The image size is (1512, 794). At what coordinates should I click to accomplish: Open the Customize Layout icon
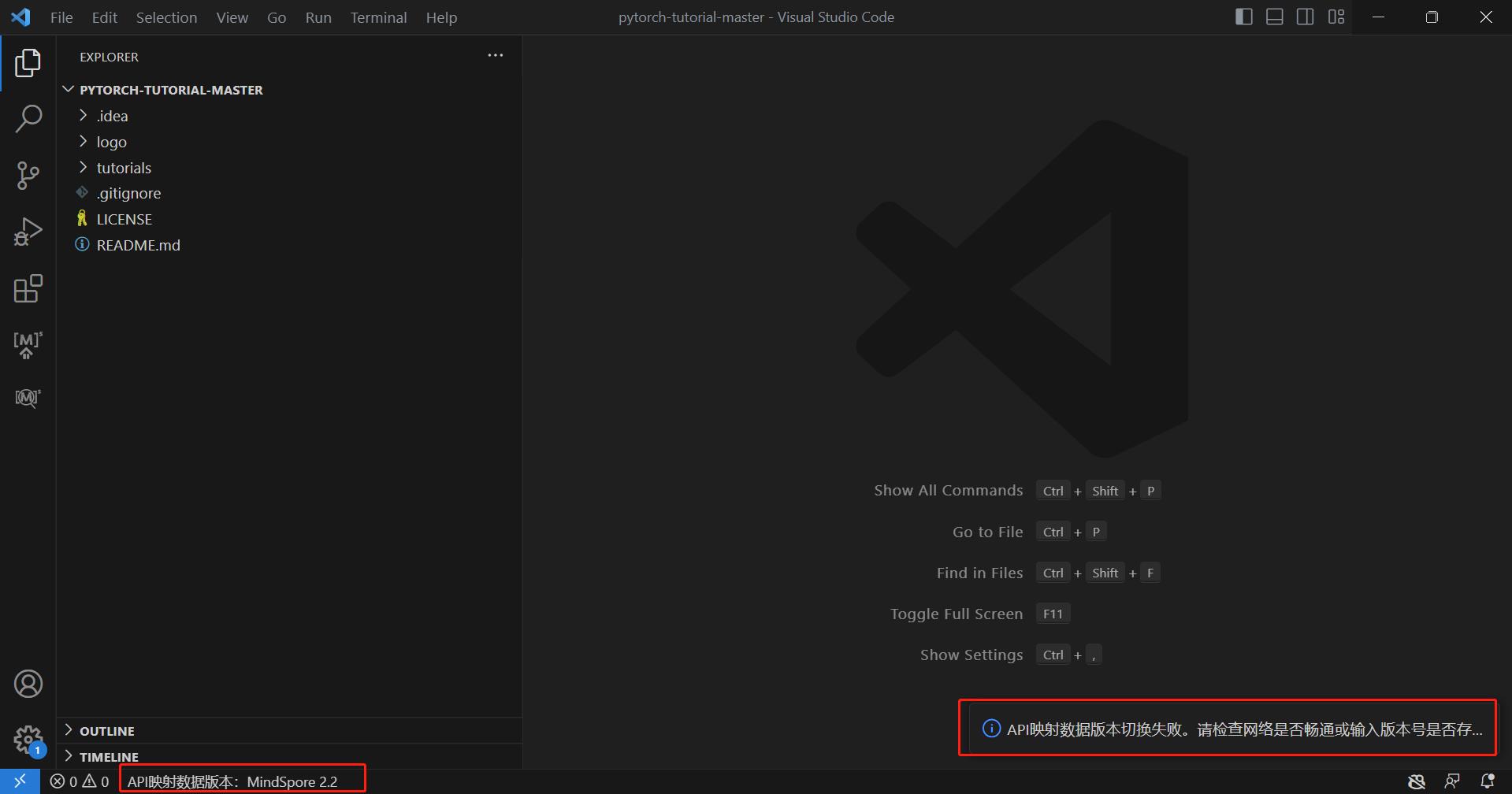coord(1336,17)
